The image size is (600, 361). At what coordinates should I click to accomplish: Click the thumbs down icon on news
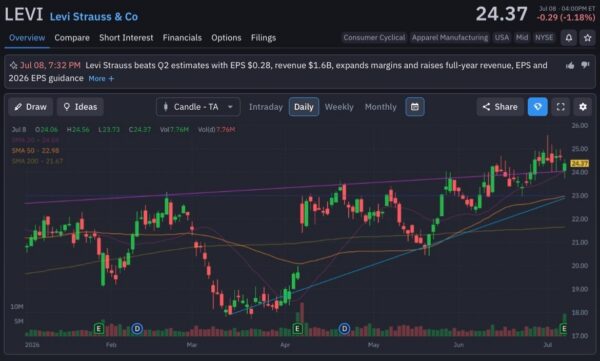tap(585, 65)
